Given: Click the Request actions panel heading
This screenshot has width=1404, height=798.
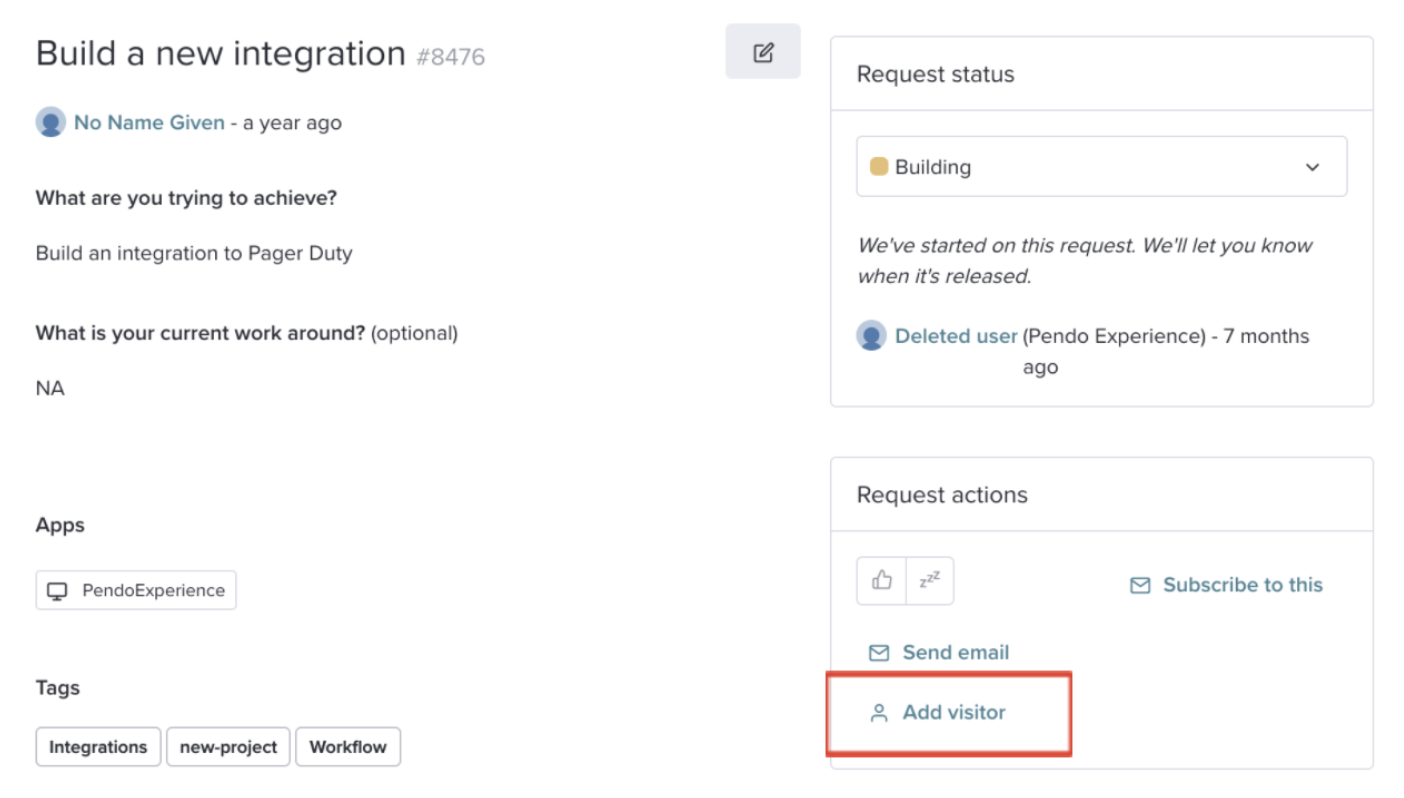Looking at the screenshot, I should click(942, 495).
